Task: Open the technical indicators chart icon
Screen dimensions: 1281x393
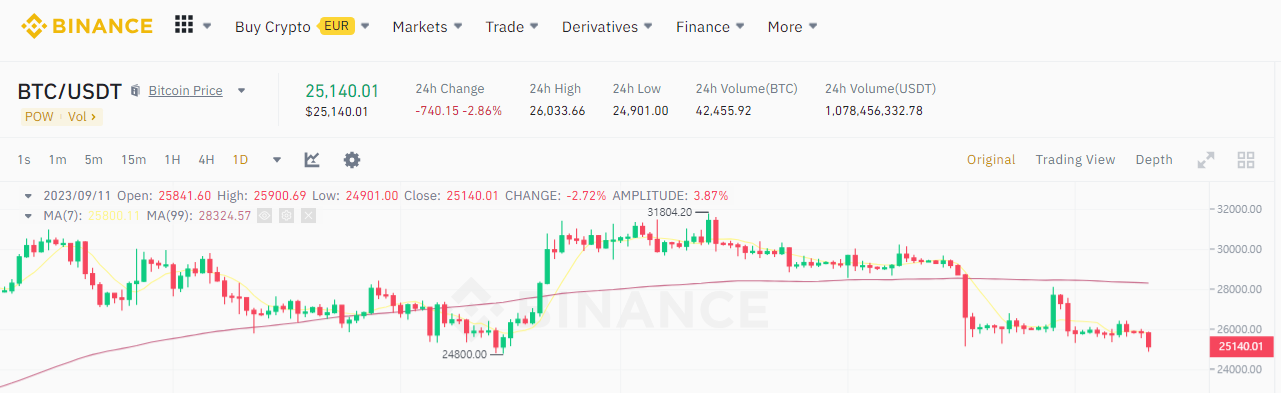Action: (x=312, y=160)
